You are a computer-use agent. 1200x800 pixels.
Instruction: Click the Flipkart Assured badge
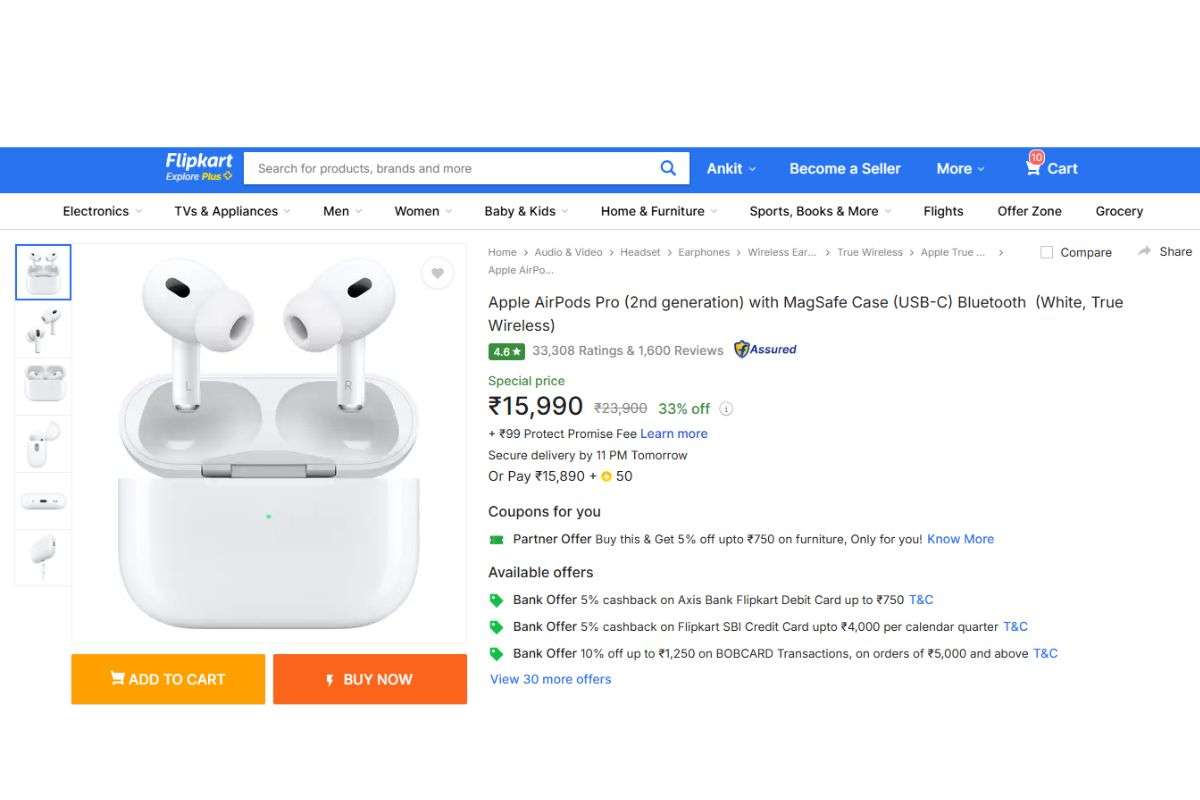tap(765, 350)
